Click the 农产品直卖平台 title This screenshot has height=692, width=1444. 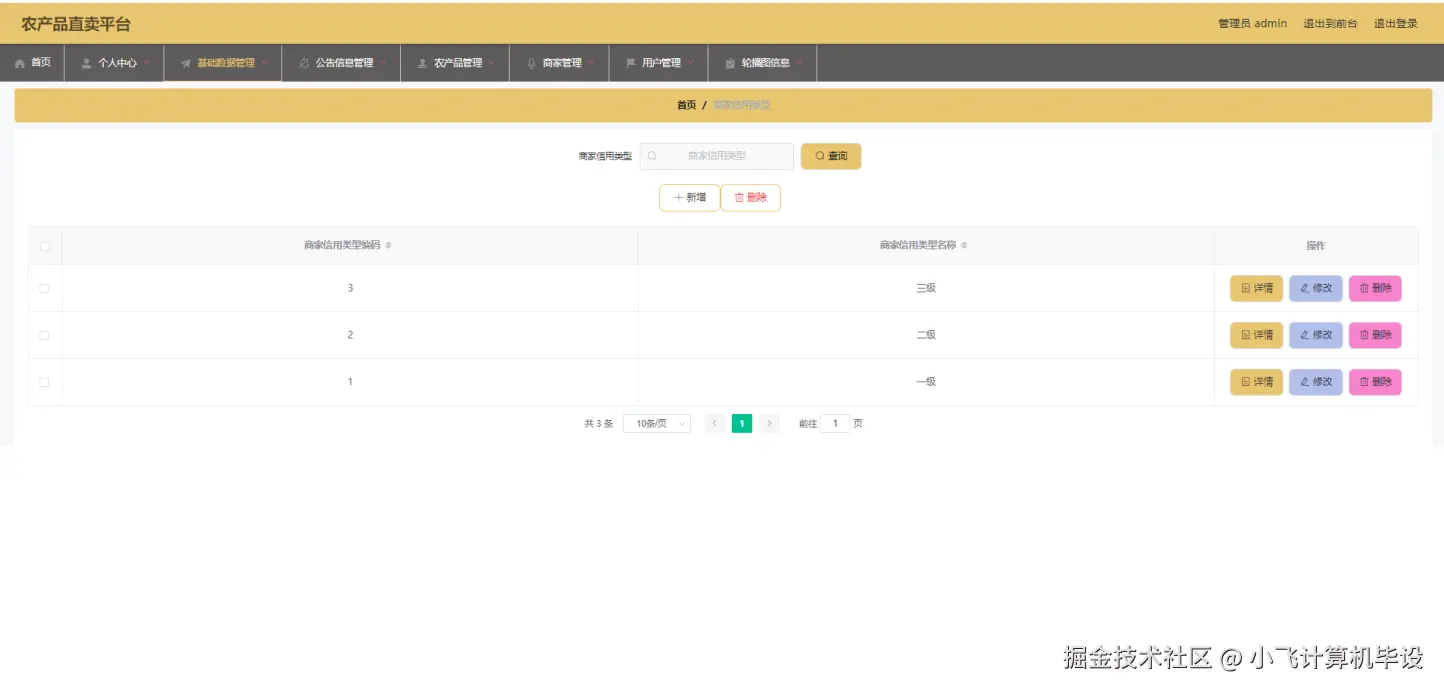pyautogui.click(x=76, y=24)
